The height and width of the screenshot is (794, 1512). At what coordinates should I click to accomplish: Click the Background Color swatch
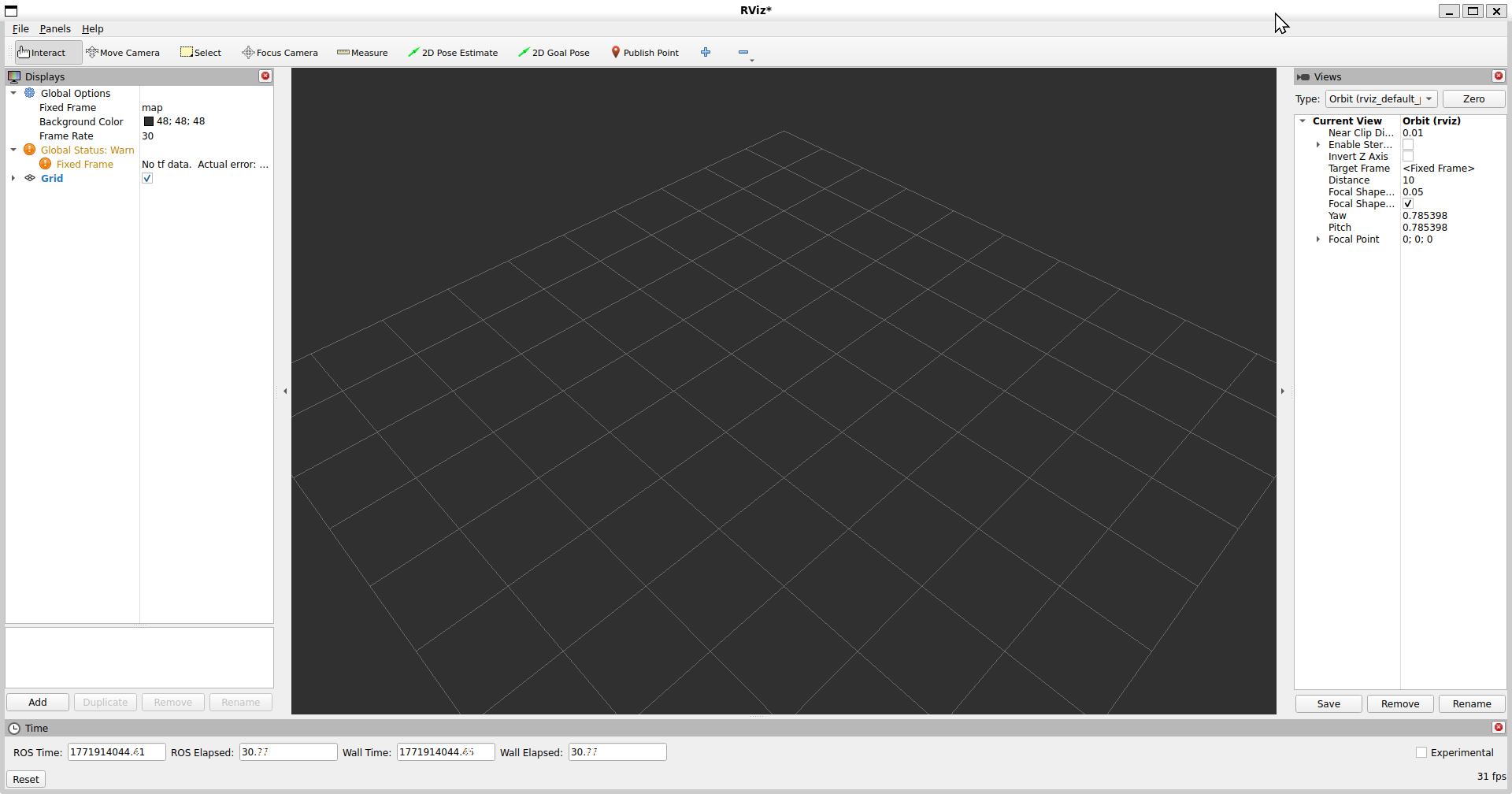tap(149, 122)
